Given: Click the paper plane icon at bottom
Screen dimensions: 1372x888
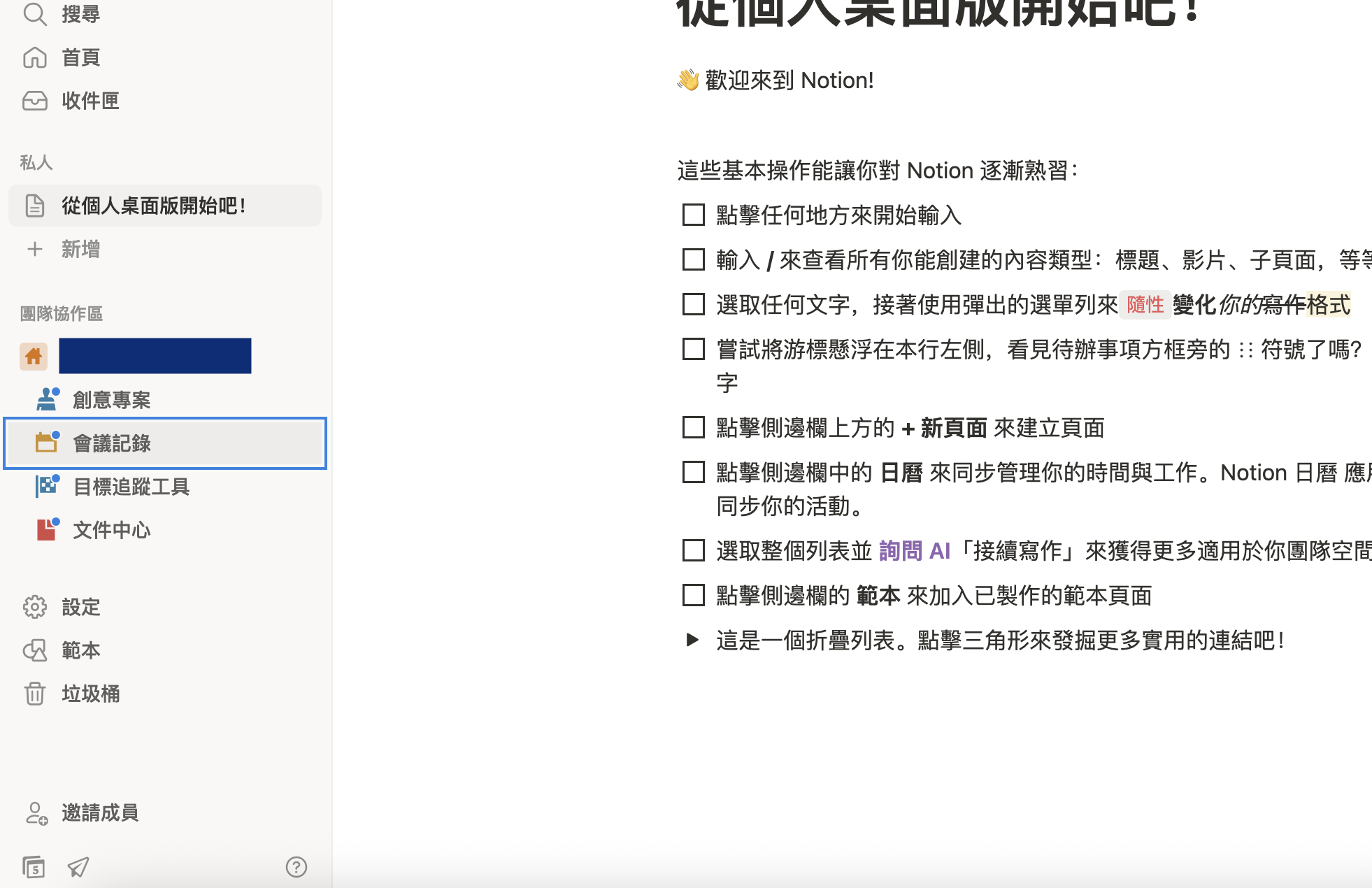Looking at the screenshot, I should tap(78, 867).
